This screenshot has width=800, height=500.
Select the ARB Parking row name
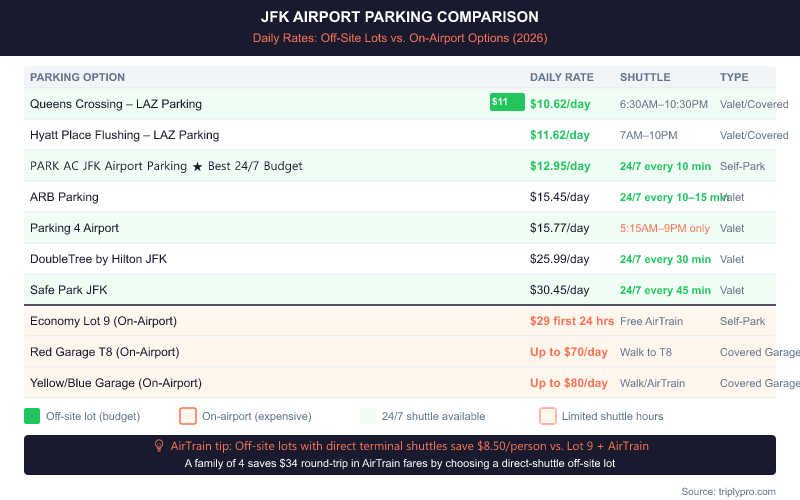[64, 197]
